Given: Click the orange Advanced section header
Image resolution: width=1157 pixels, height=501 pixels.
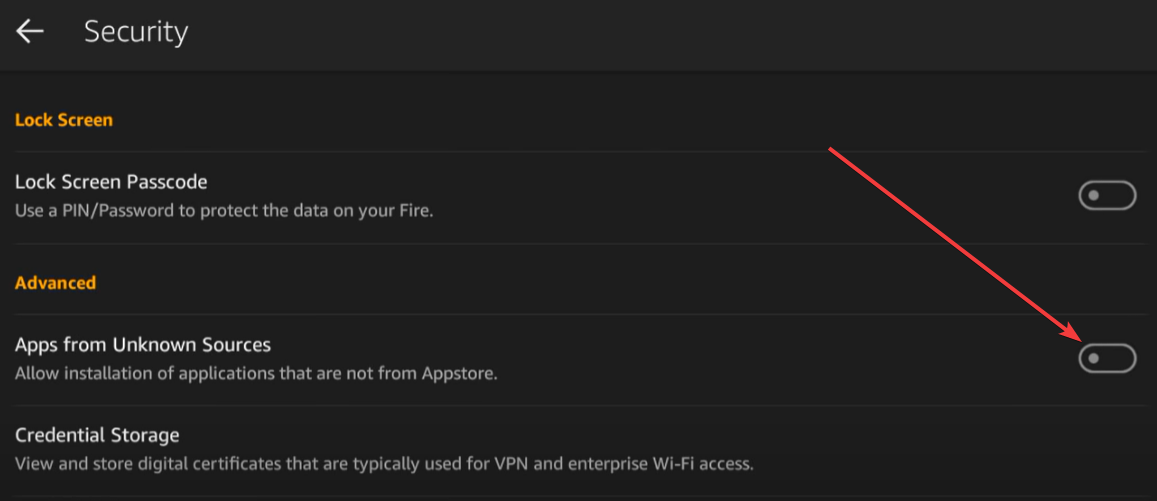Looking at the screenshot, I should point(55,283).
